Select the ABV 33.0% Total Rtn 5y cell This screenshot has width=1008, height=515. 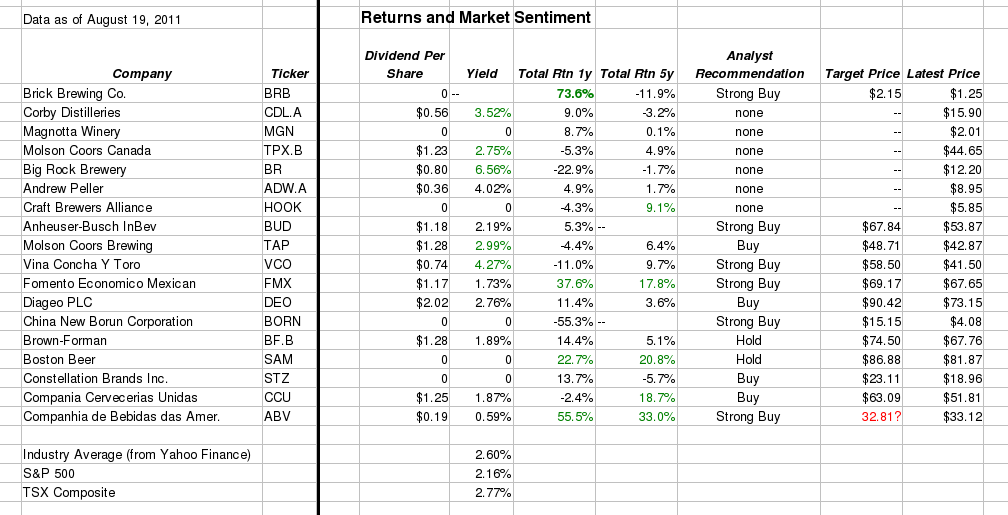pos(655,417)
